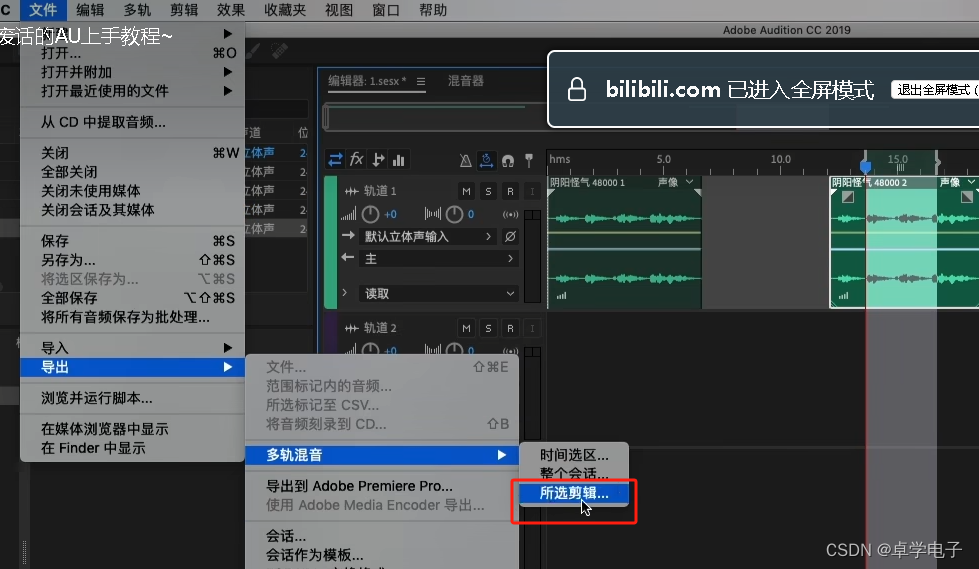The height and width of the screenshot is (569, 979).
Task: Select 从 CD 中提取音频... menu item
Action: [x=132, y=122]
